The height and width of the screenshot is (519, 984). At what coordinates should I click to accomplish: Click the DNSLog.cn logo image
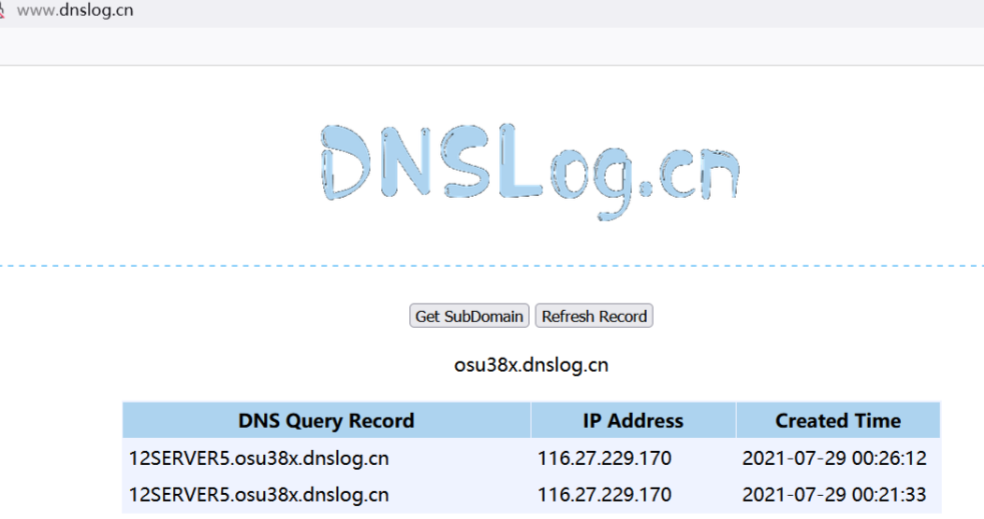(531, 172)
